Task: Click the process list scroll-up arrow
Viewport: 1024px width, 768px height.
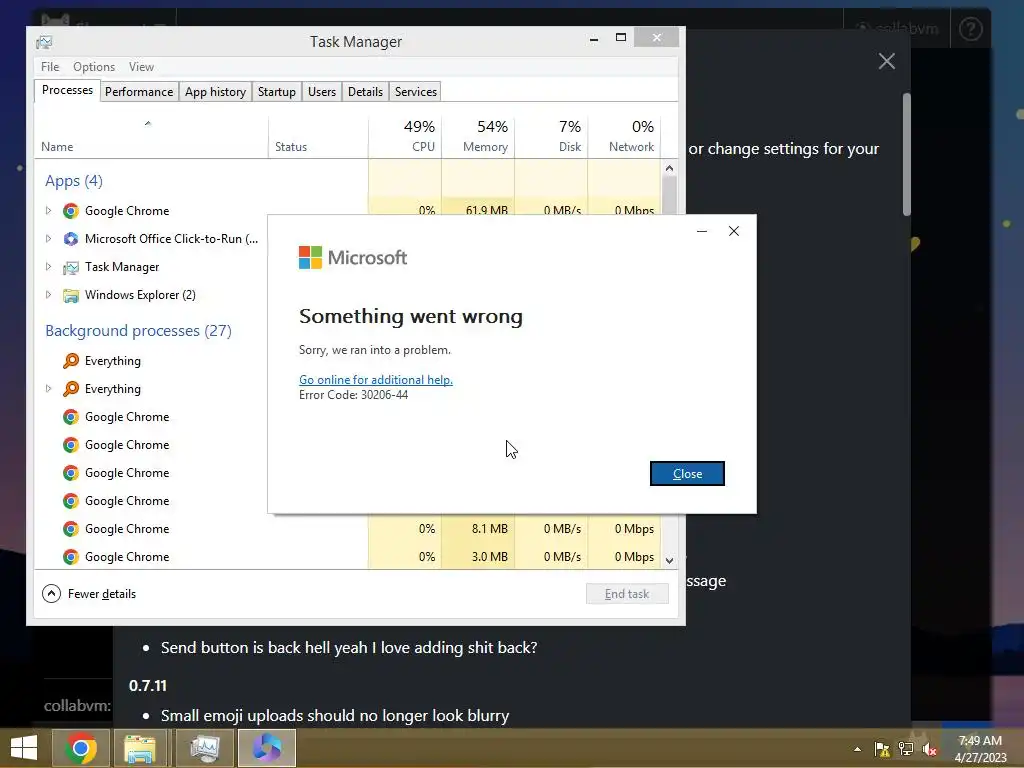Action: [669, 168]
